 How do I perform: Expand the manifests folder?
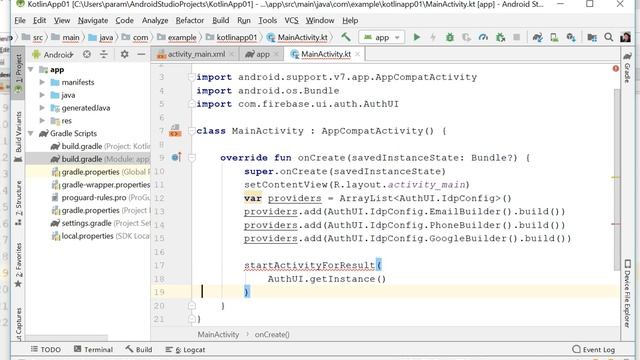42,82
